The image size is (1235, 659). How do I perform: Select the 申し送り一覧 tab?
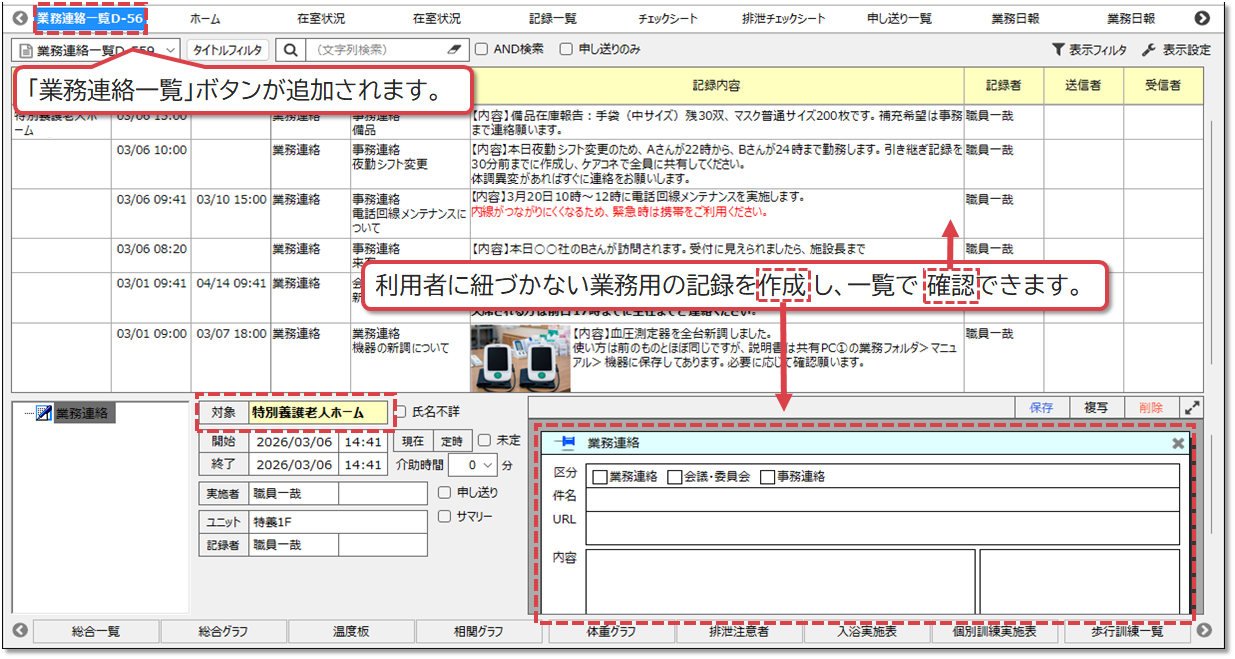pyautogui.click(x=900, y=19)
